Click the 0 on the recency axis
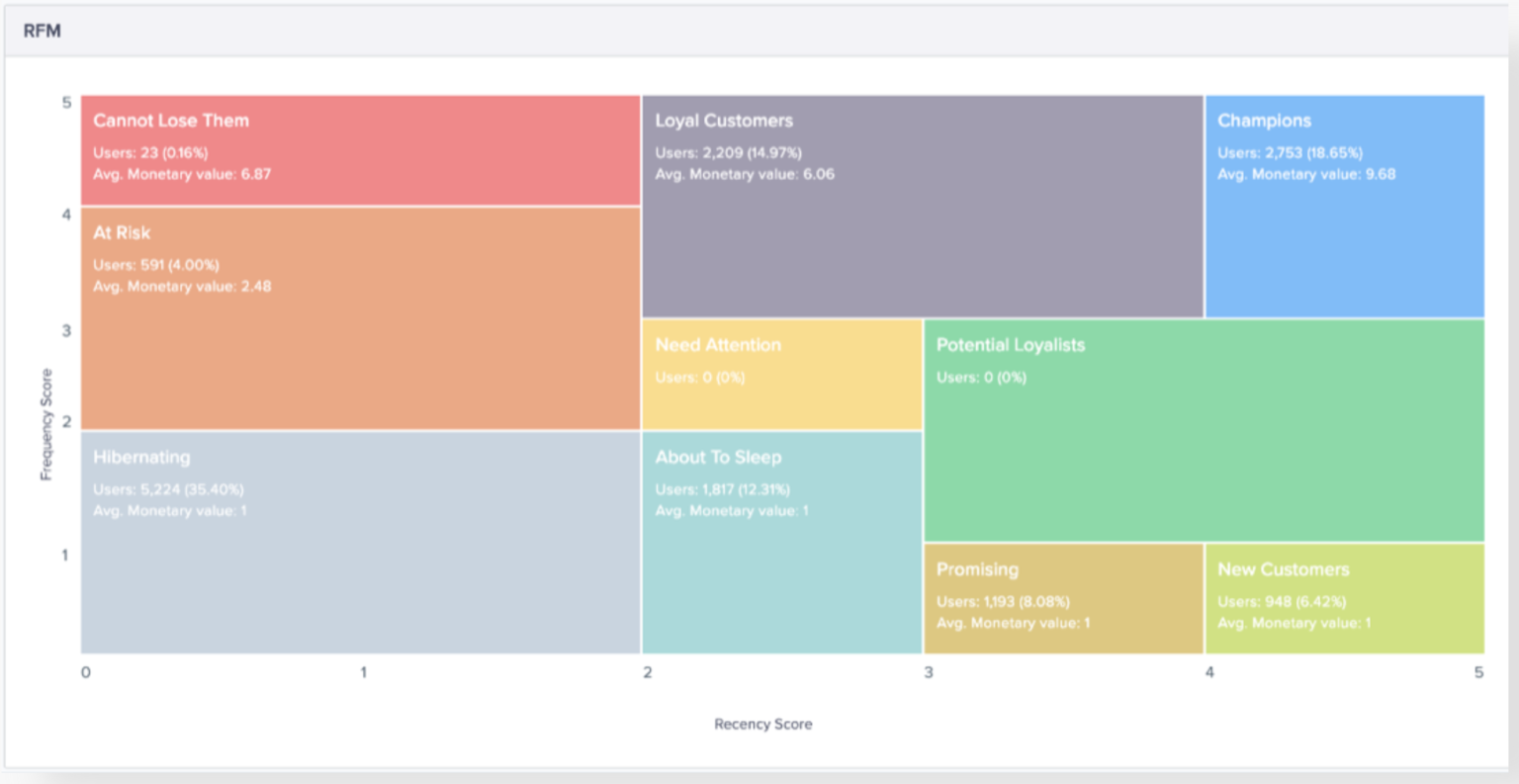 (85, 672)
